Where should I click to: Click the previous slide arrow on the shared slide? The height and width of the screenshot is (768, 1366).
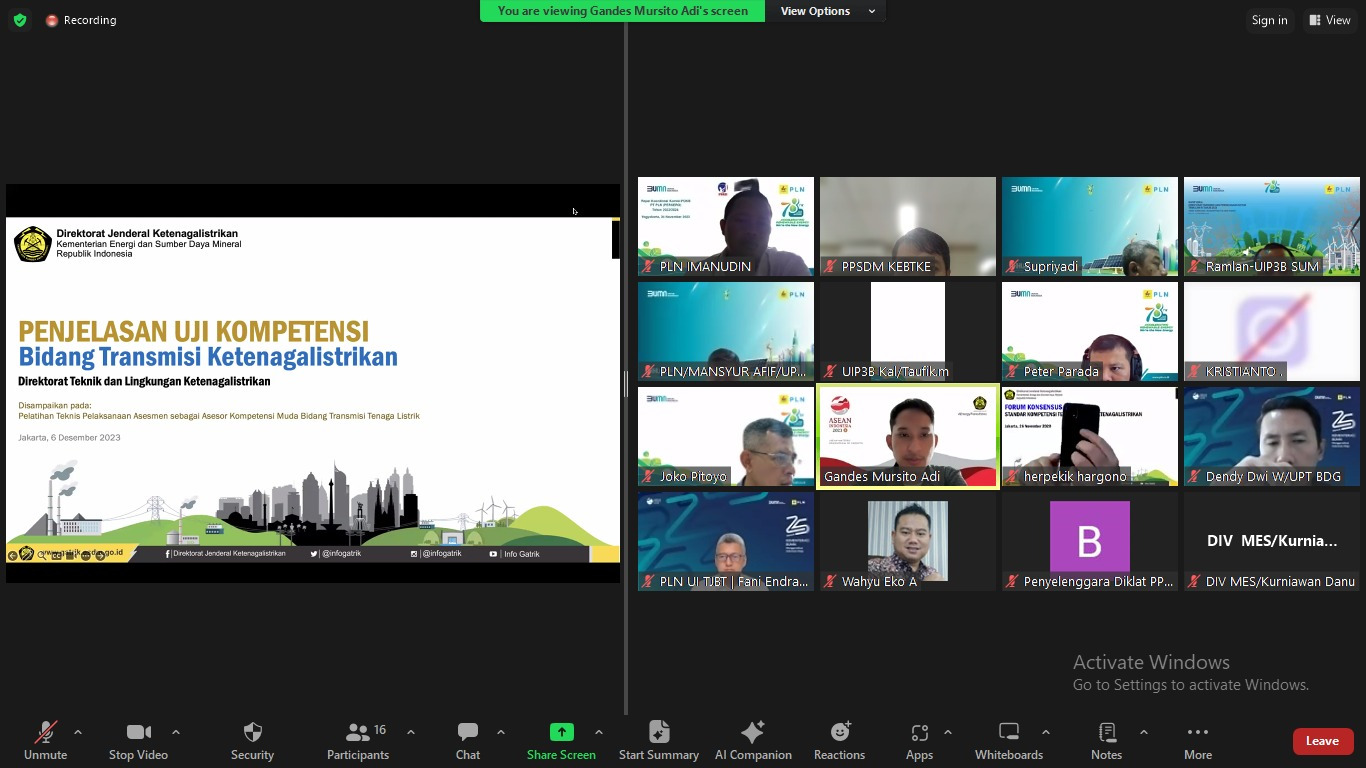[13, 555]
